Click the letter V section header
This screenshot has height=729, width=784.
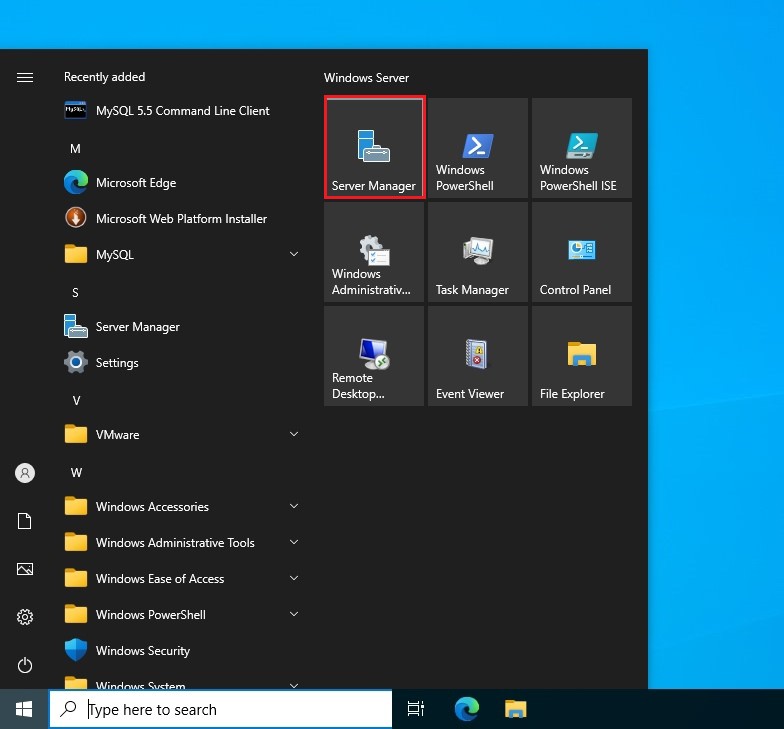pyautogui.click(x=76, y=400)
